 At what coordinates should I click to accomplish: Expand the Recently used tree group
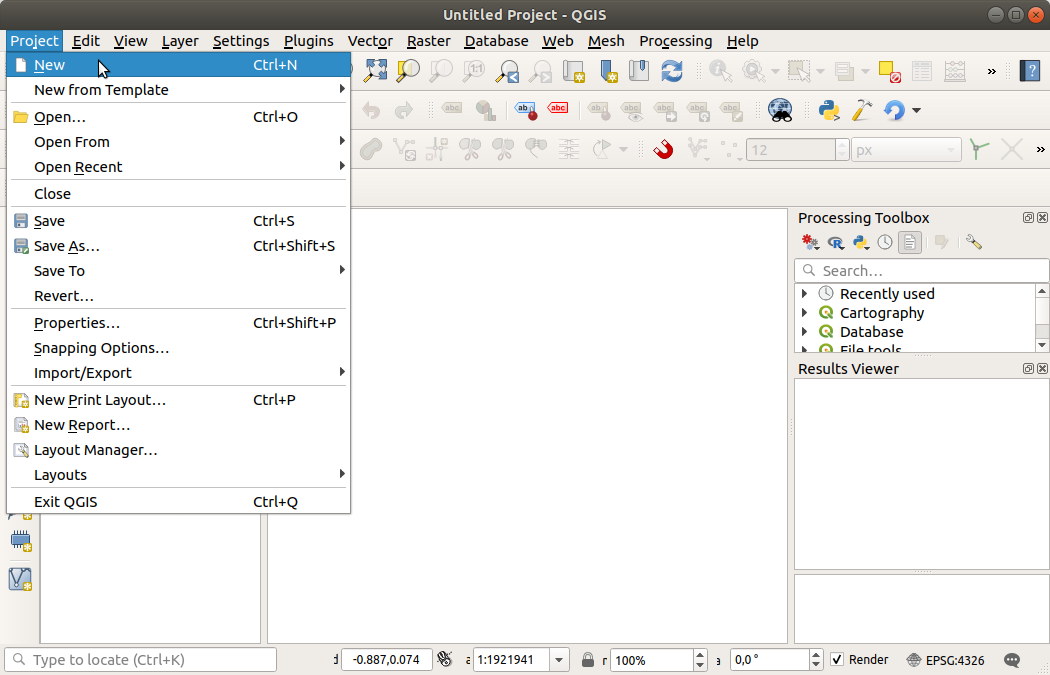click(805, 294)
